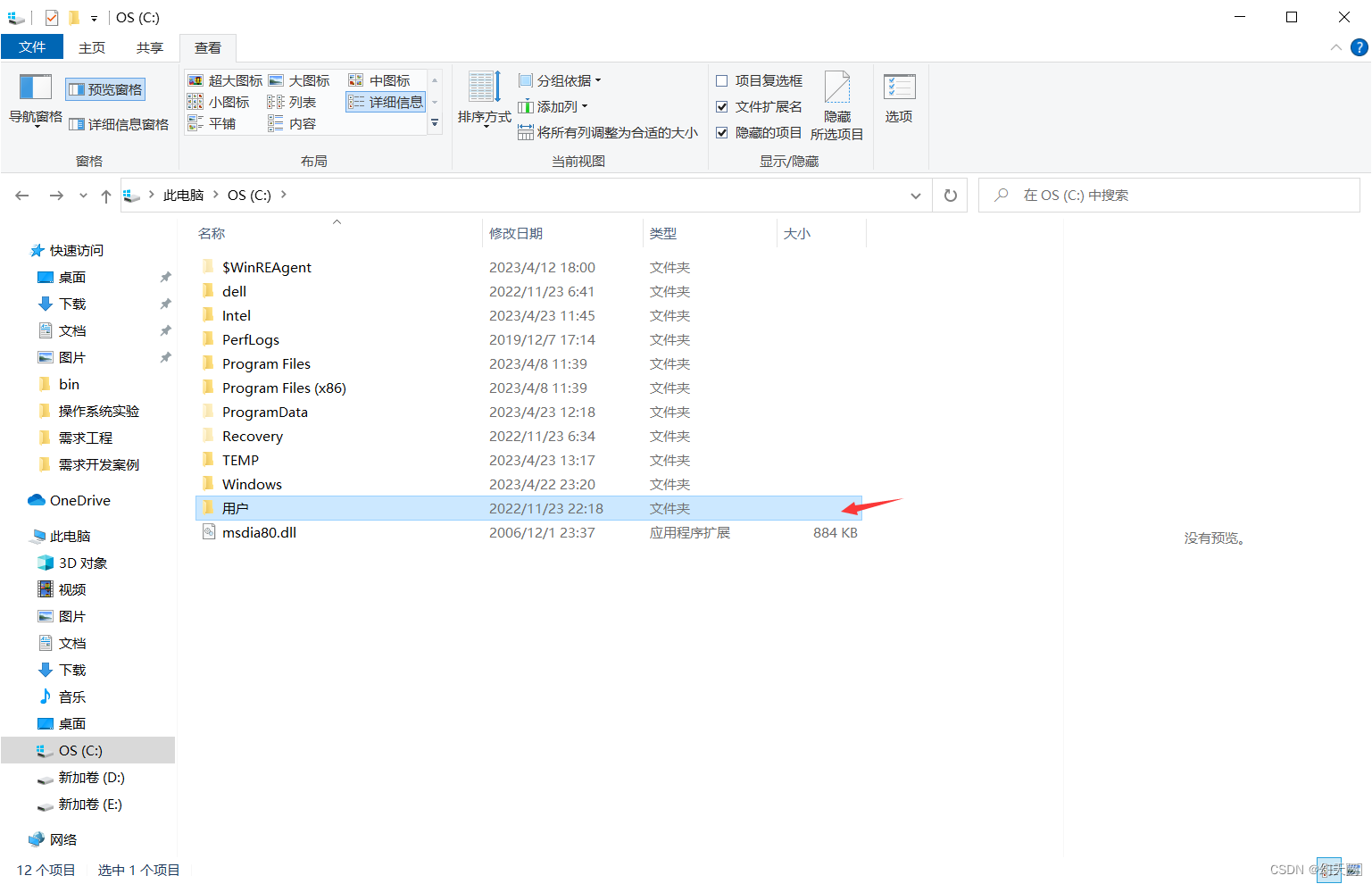Viewport: 1372px width, 884px height.
Task: Select the Details (详细信息) layout
Action: click(x=386, y=102)
